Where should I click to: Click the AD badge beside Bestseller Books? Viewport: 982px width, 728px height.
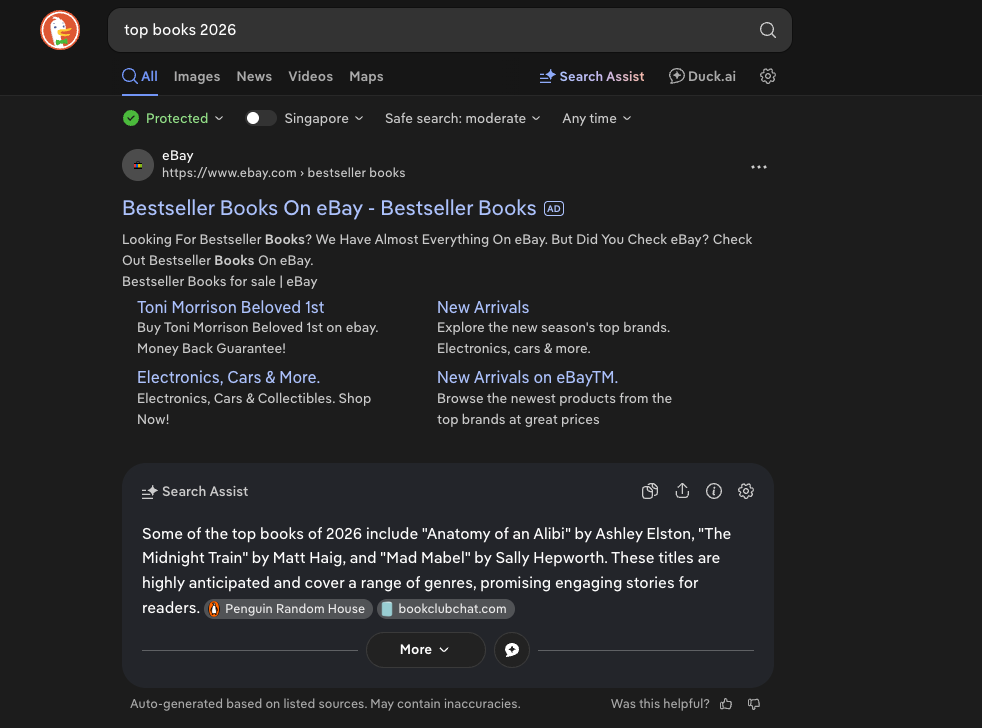(554, 209)
